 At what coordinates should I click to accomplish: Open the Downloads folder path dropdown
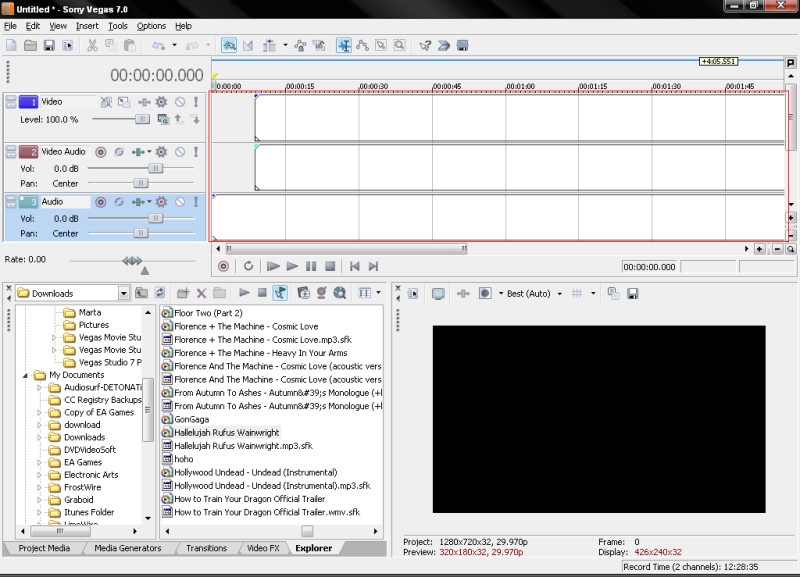(124, 293)
